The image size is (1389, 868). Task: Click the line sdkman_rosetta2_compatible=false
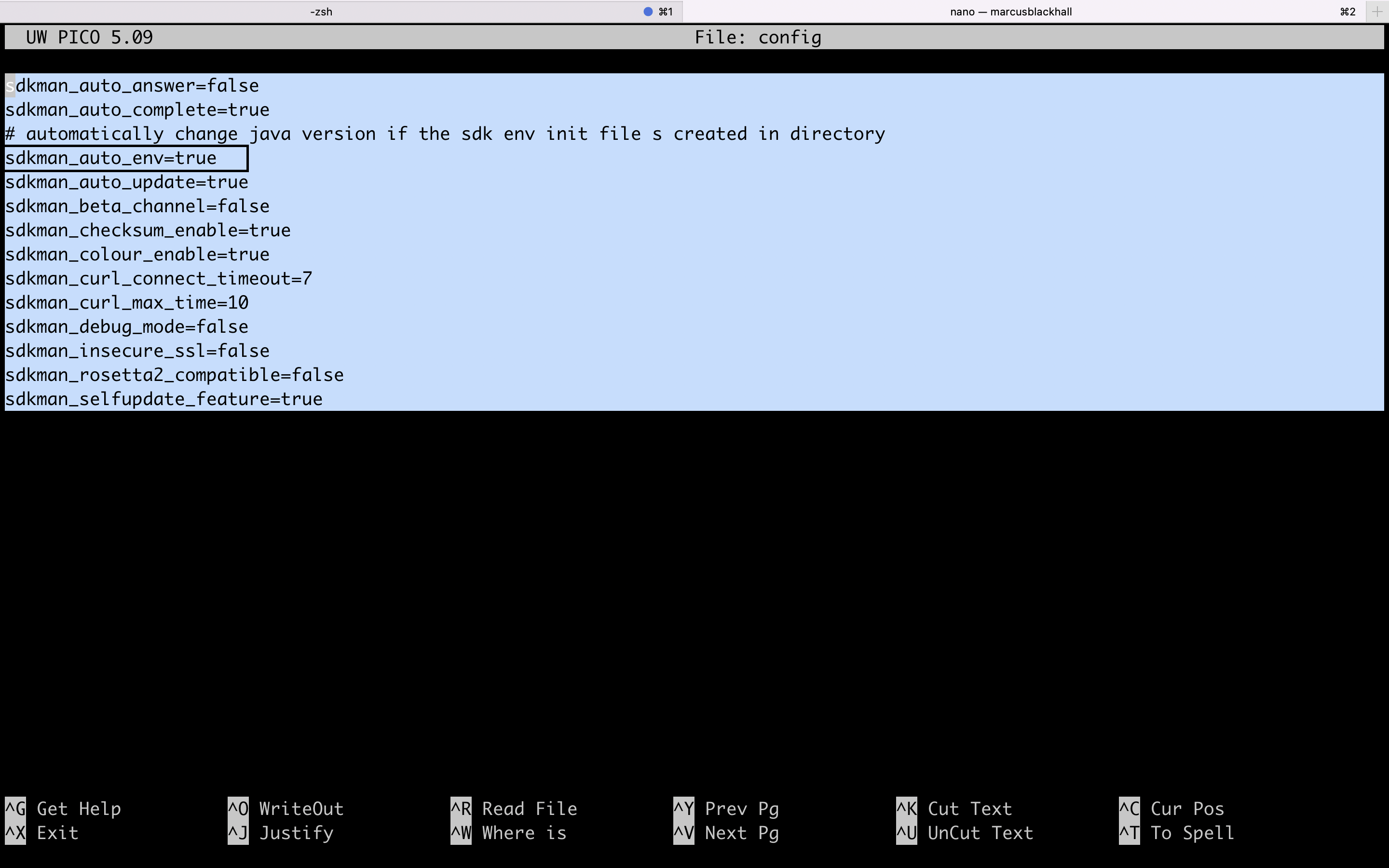[175, 375]
